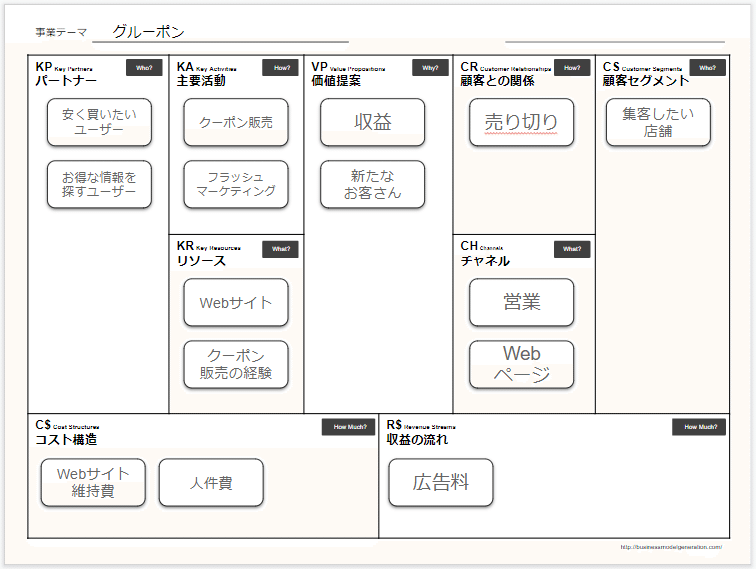Select the お得な情報を探すユーザー card

(99, 184)
